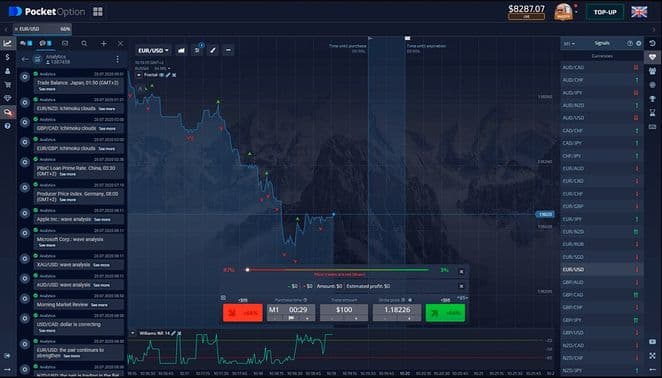
Task: Click the 1.18226 strike price field
Action: 397,313
